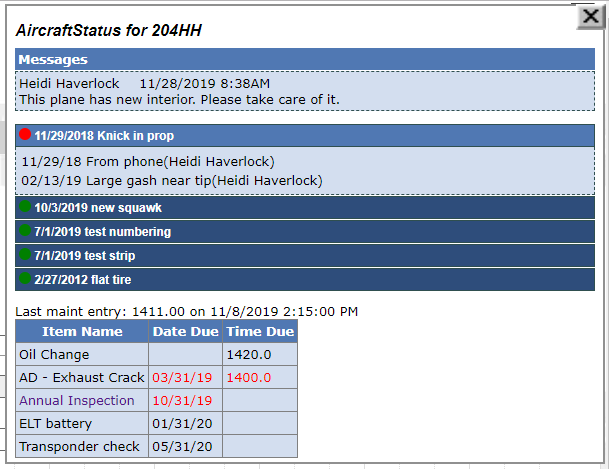Viewport: 609px width, 469px height.
Task: Expand the 2/27/2012 flat tire row
Action: pyautogui.click(x=305, y=280)
